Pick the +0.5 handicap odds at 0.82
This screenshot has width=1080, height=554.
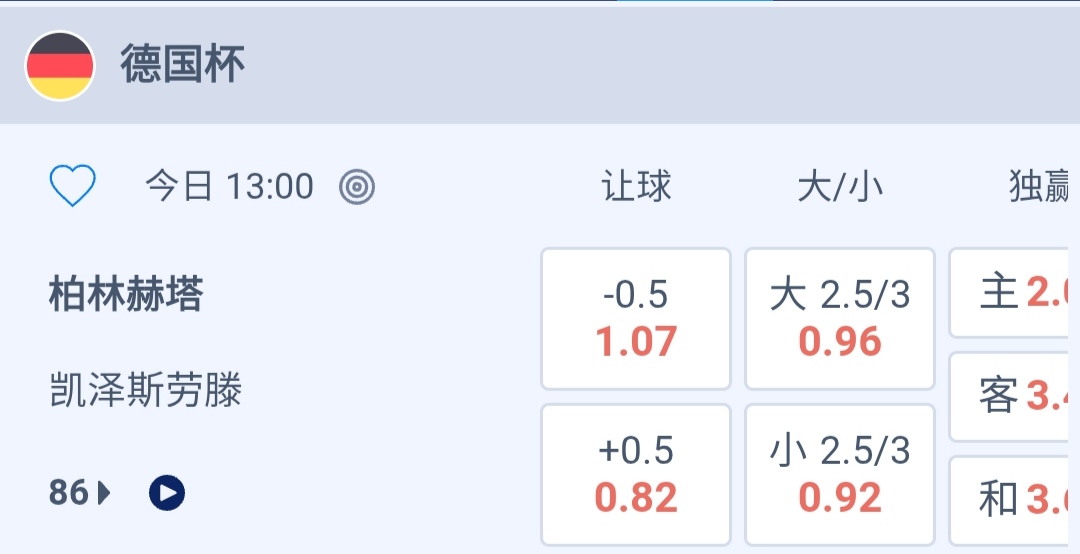click(636, 475)
